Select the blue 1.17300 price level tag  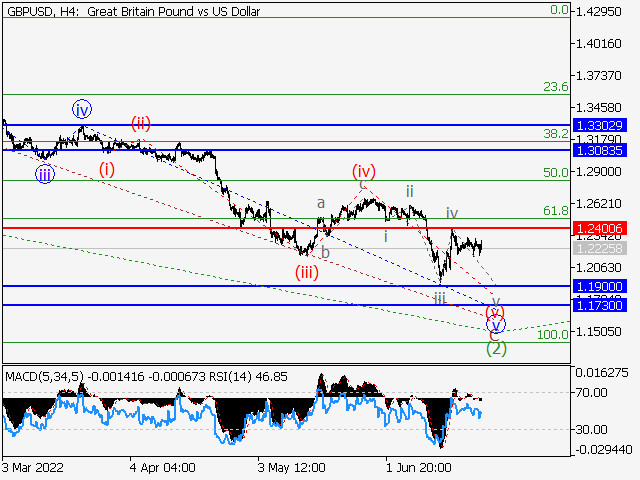[x=600, y=305]
